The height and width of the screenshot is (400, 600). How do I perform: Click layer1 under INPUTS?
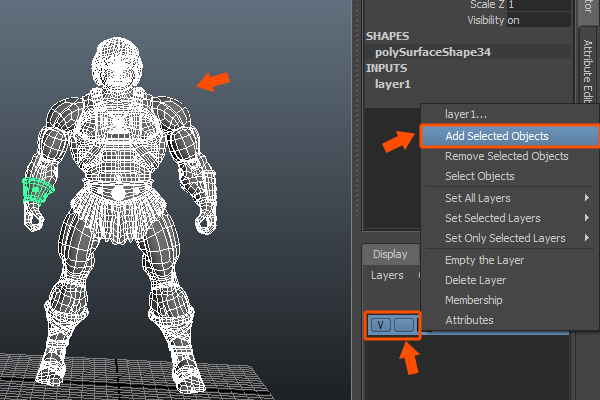point(393,84)
